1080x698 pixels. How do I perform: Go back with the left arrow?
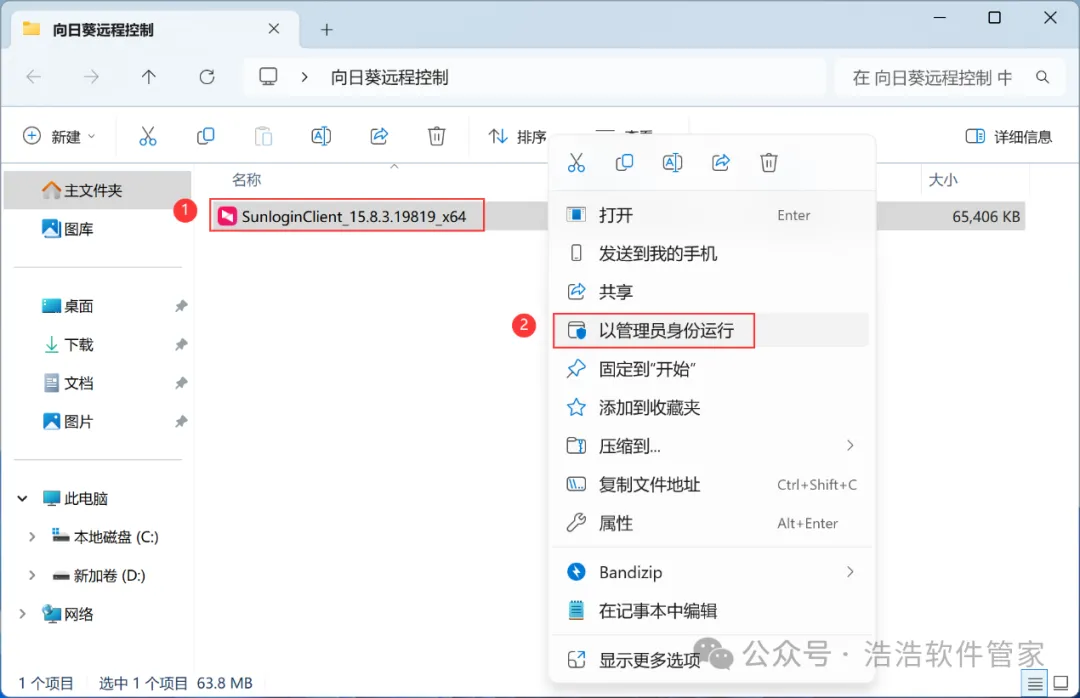click(33, 77)
